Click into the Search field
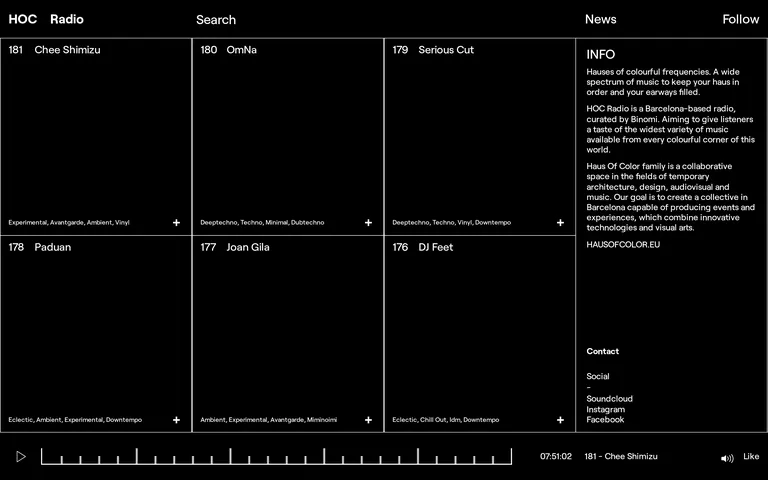Viewport: 768px width, 480px height. coord(216,20)
